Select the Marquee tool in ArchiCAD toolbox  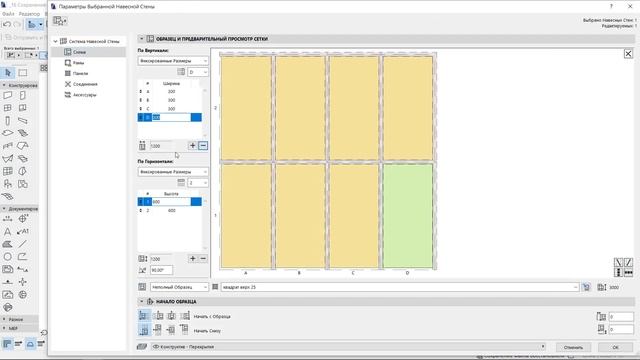(x=22, y=73)
